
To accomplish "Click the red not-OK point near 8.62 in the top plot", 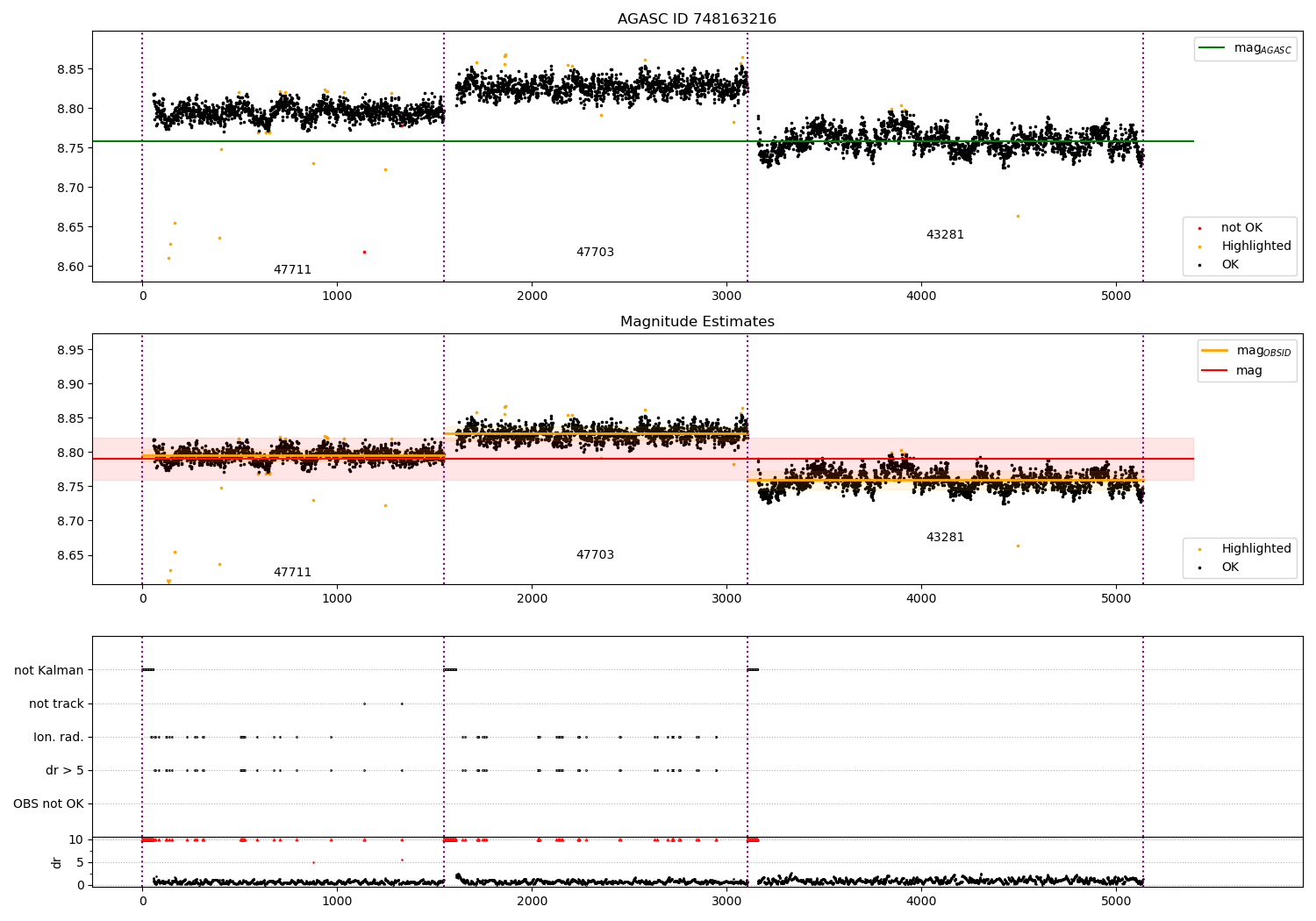I will coord(364,252).
